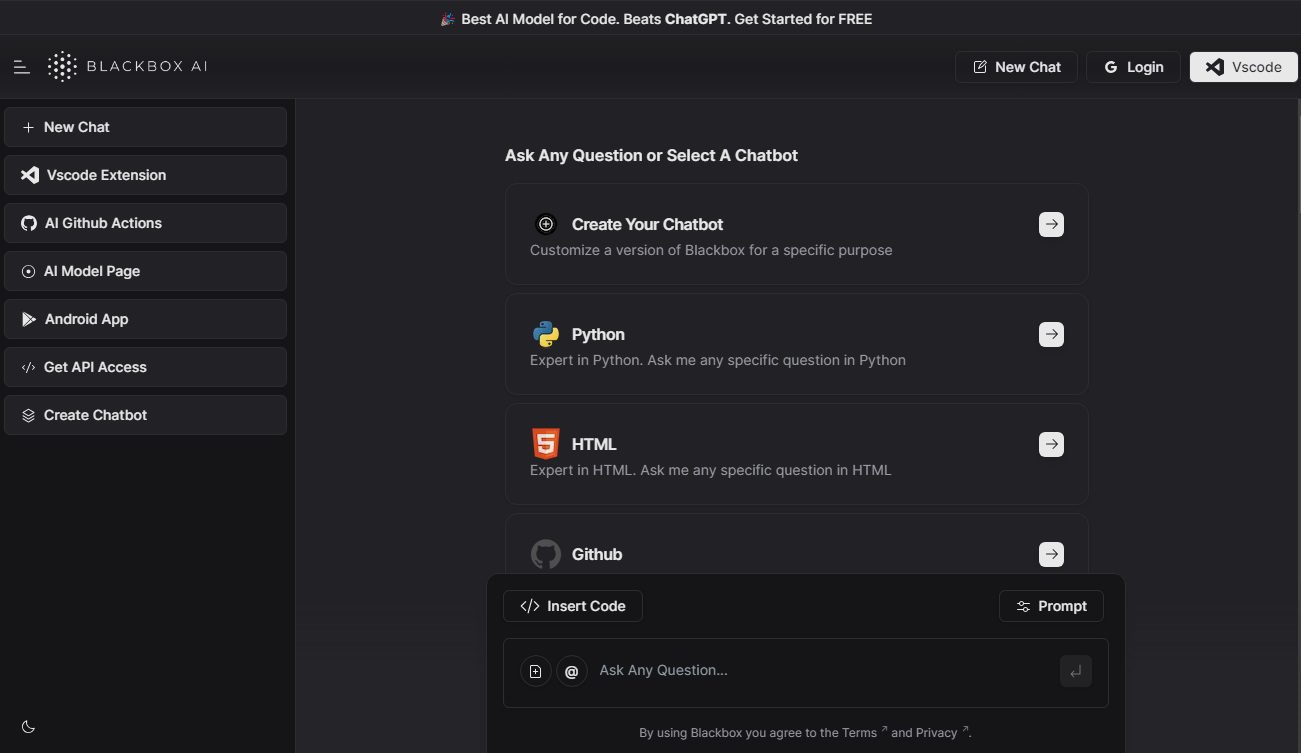Screen dimensions: 1301x753
Task: Click arrow on HTML chatbot card
Action: 1051,444
